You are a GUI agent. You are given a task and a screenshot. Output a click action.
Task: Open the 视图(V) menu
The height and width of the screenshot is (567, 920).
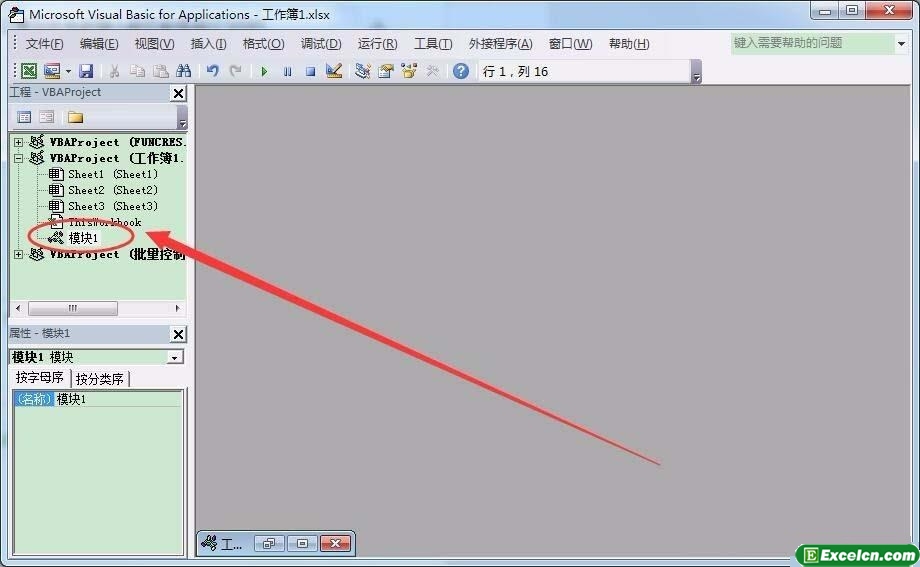[x=154, y=44]
